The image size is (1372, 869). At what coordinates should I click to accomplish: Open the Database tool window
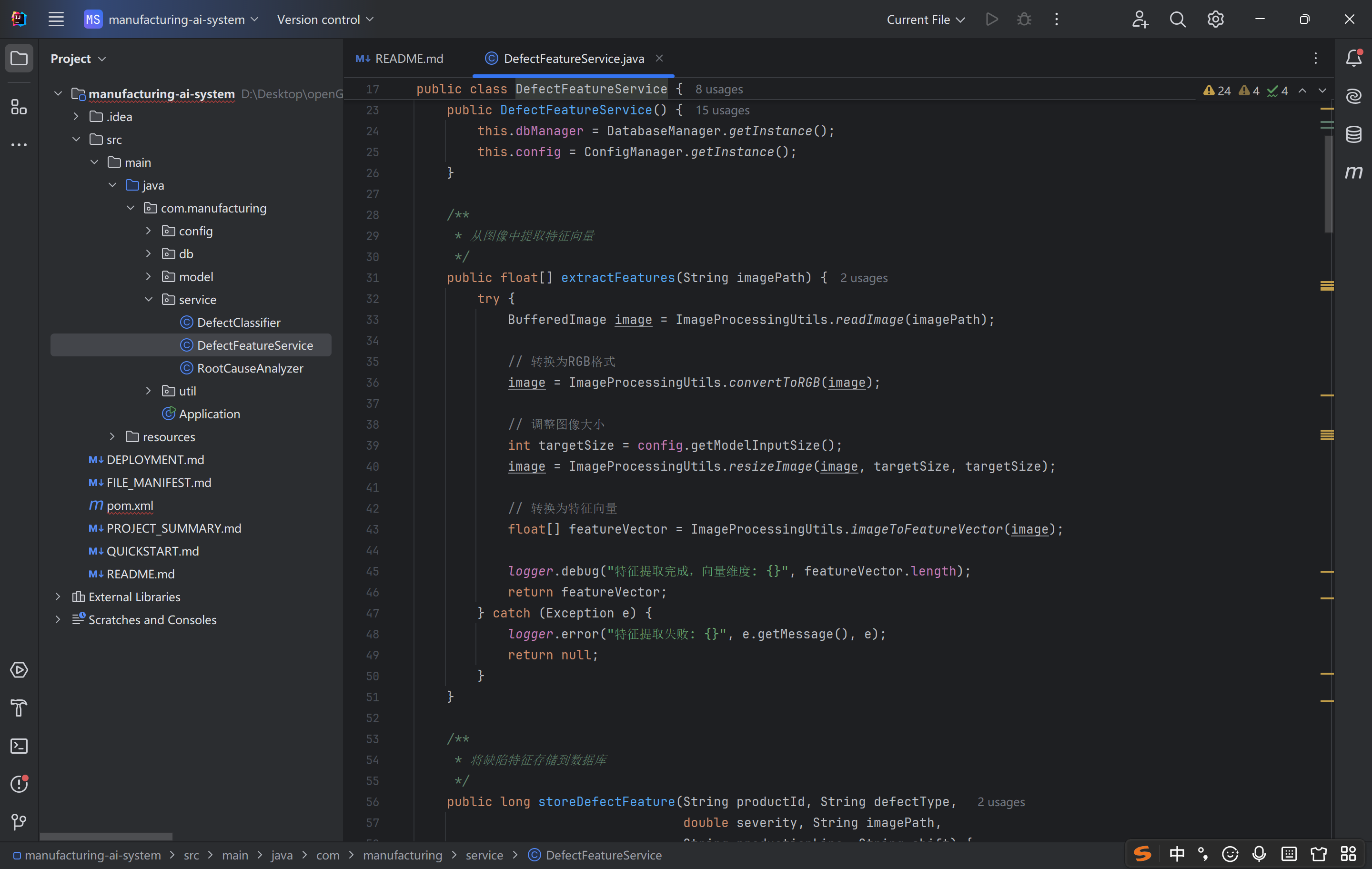click(1354, 134)
